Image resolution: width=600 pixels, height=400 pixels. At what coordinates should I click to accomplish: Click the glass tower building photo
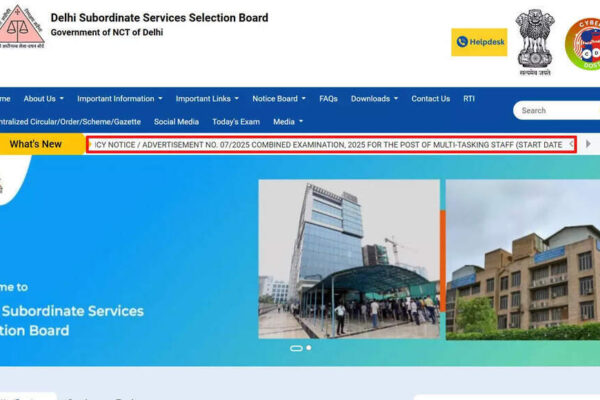pos(349,259)
